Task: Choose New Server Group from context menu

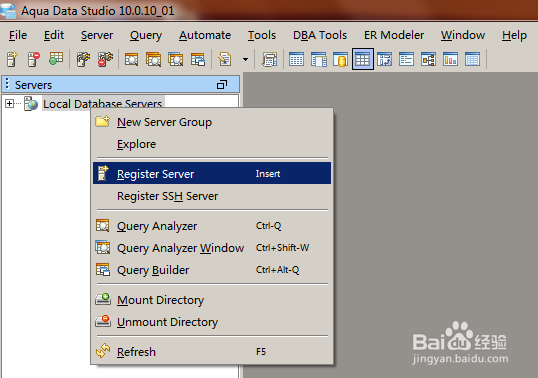Action: click(x=212, y=122)
